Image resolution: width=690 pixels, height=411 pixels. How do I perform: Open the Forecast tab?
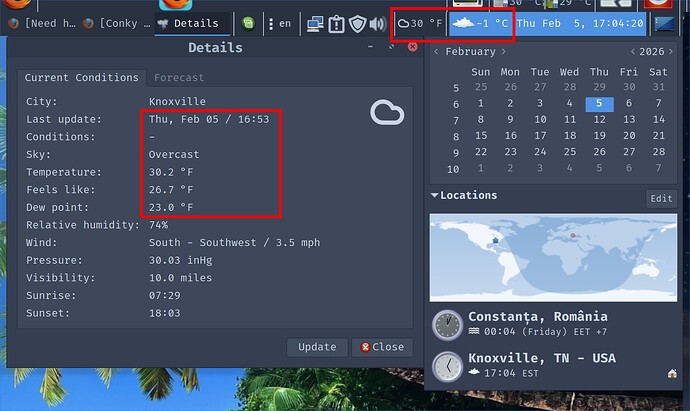[179, 77]
